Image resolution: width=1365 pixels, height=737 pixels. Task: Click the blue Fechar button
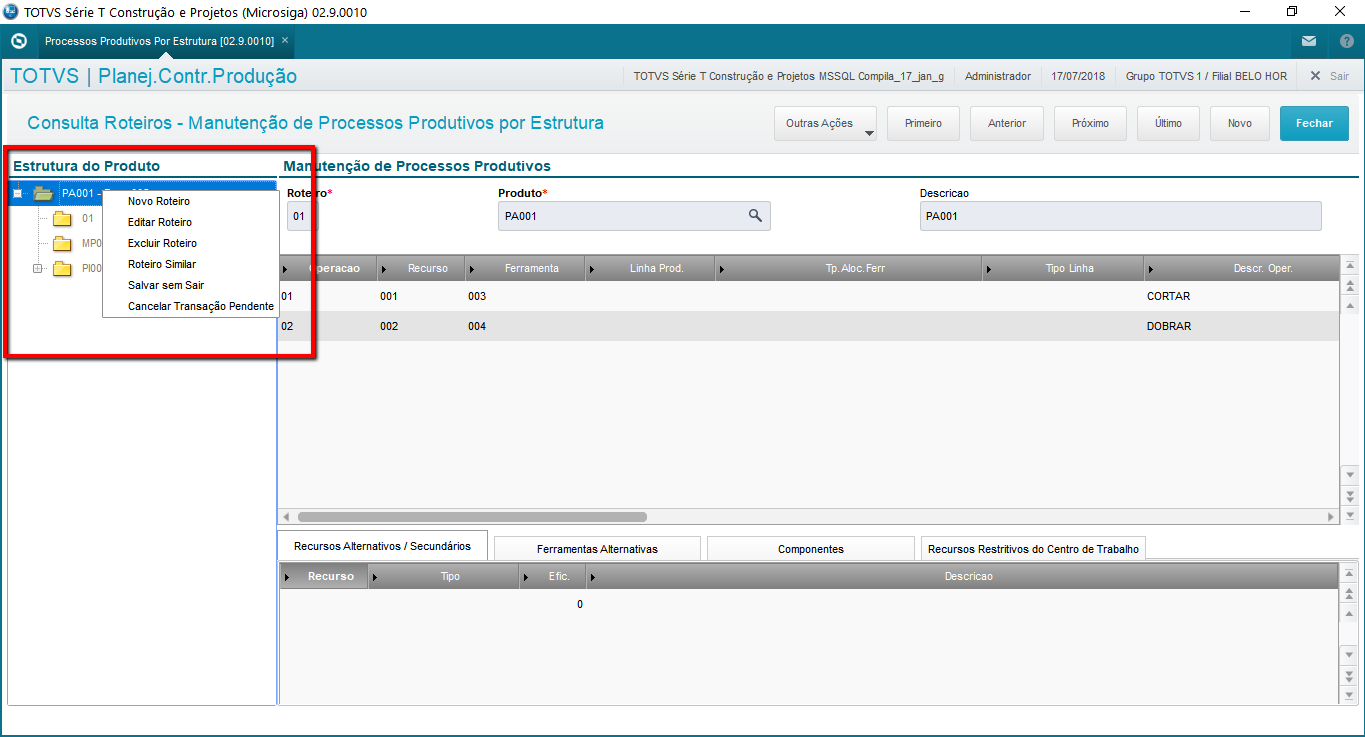pyautogui.click(x=1314, y=123)
